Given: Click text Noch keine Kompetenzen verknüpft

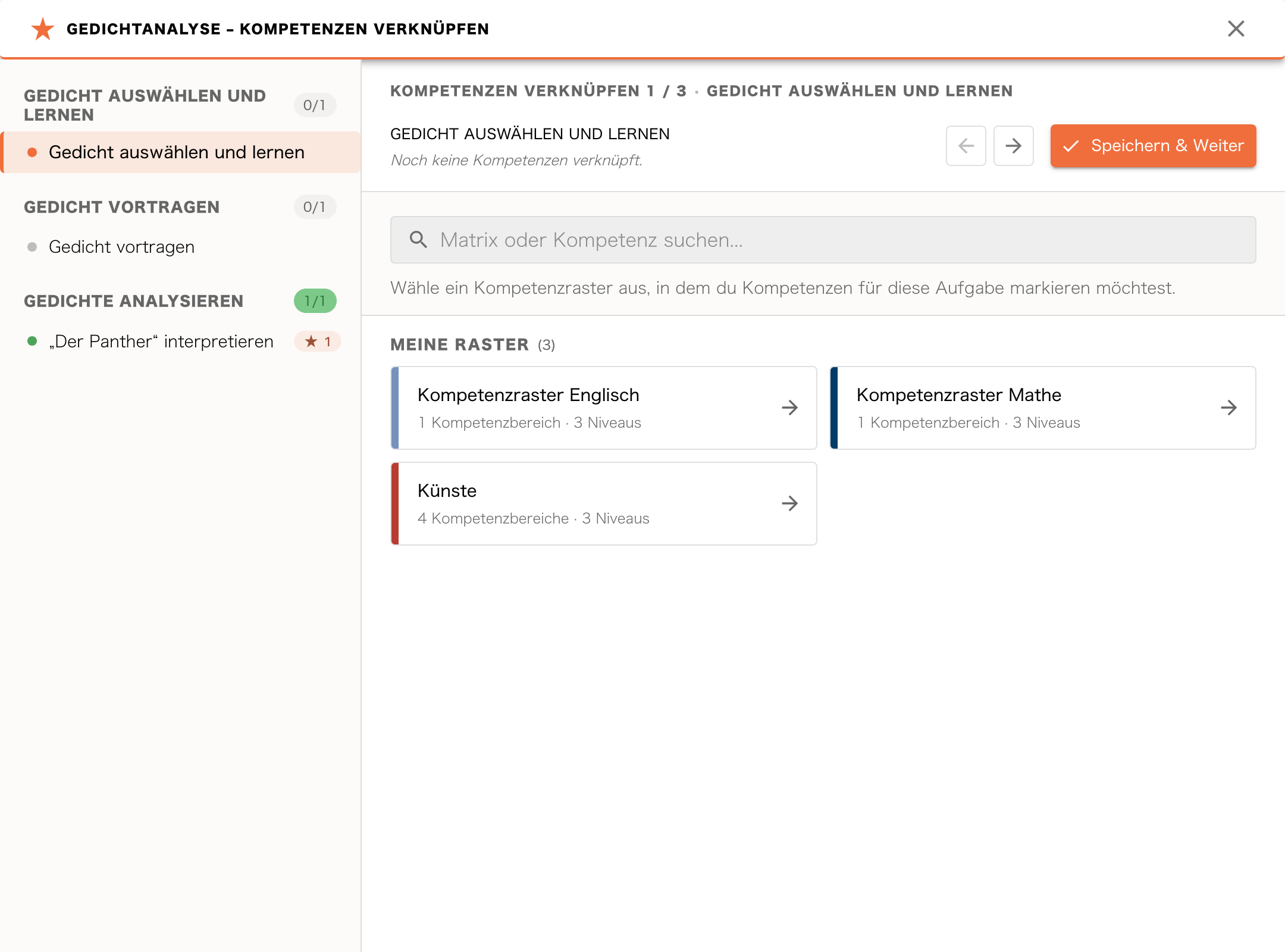Looking at the screenshot, I should pyautogui.click(x=516, y=160).
